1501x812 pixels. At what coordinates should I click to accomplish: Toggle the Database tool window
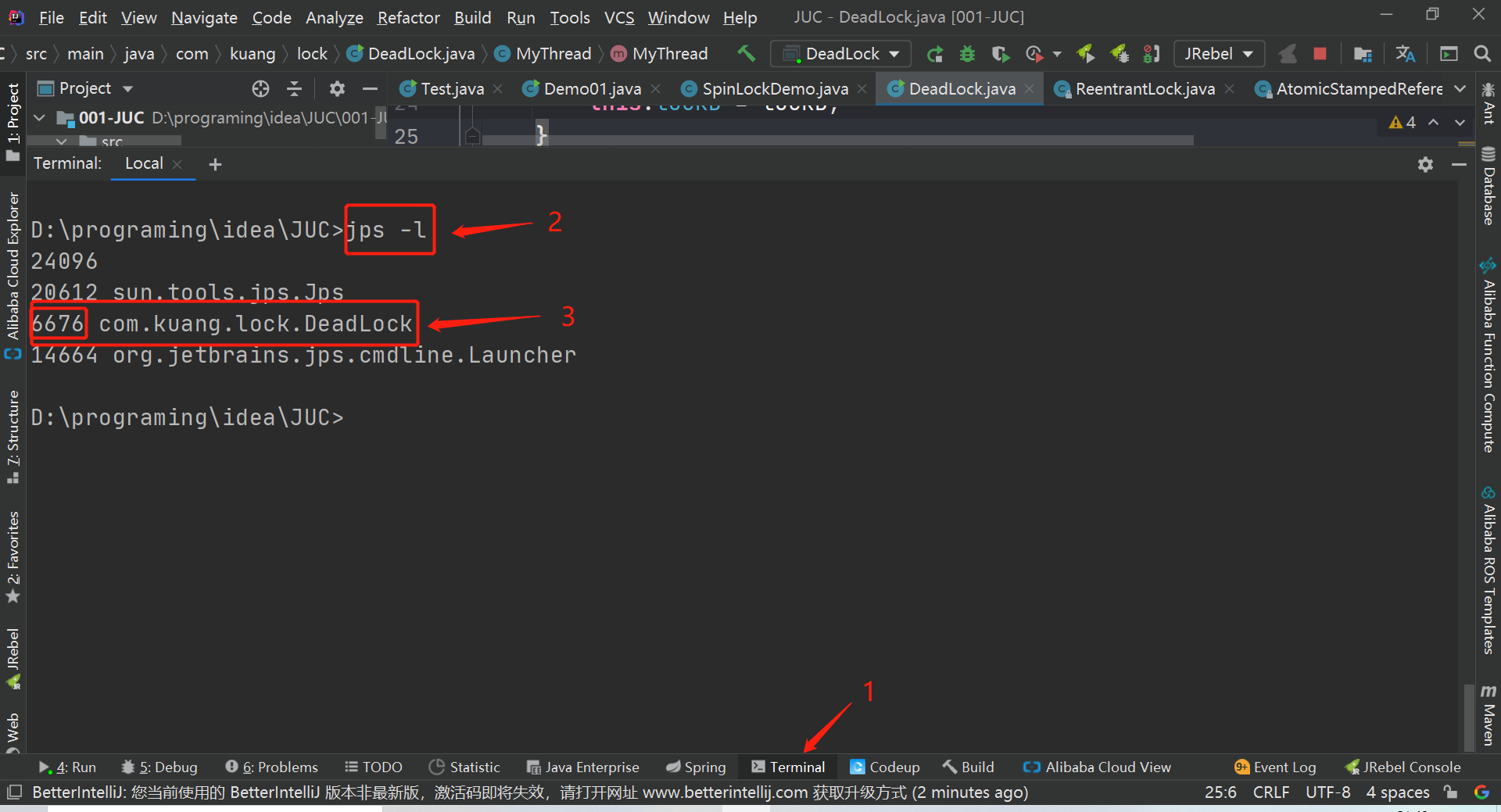tap(1488, 186)
